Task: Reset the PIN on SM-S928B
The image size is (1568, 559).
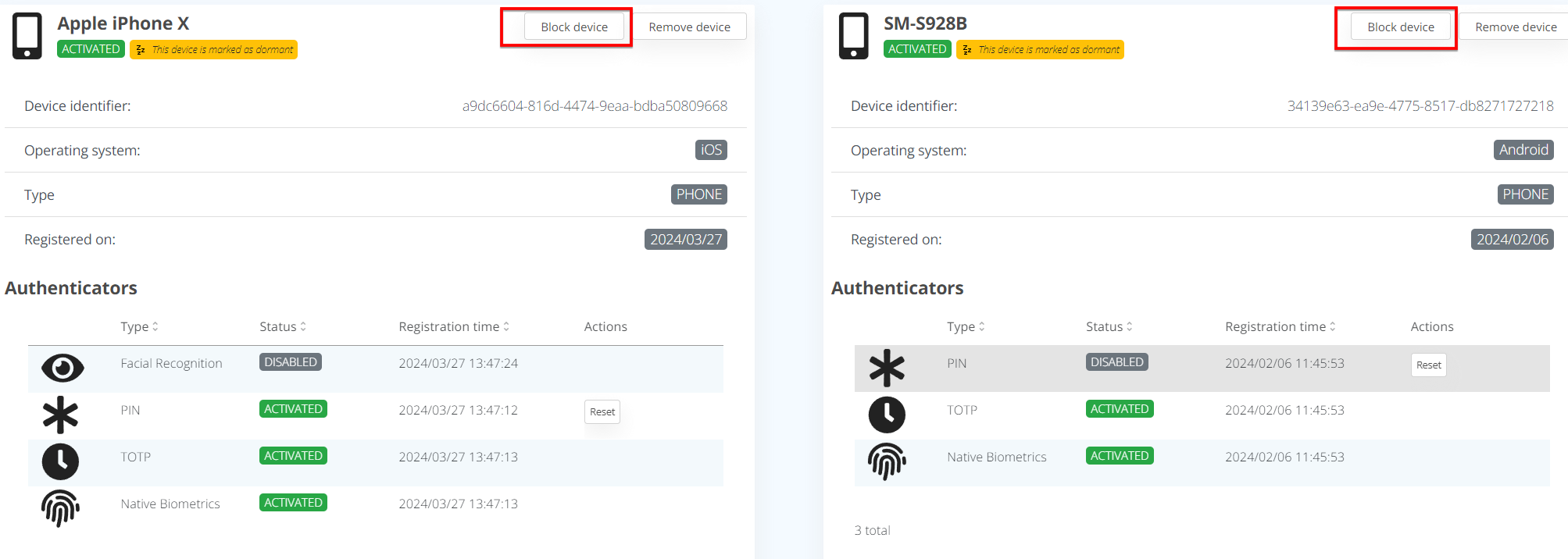Action: (1428, 365)
